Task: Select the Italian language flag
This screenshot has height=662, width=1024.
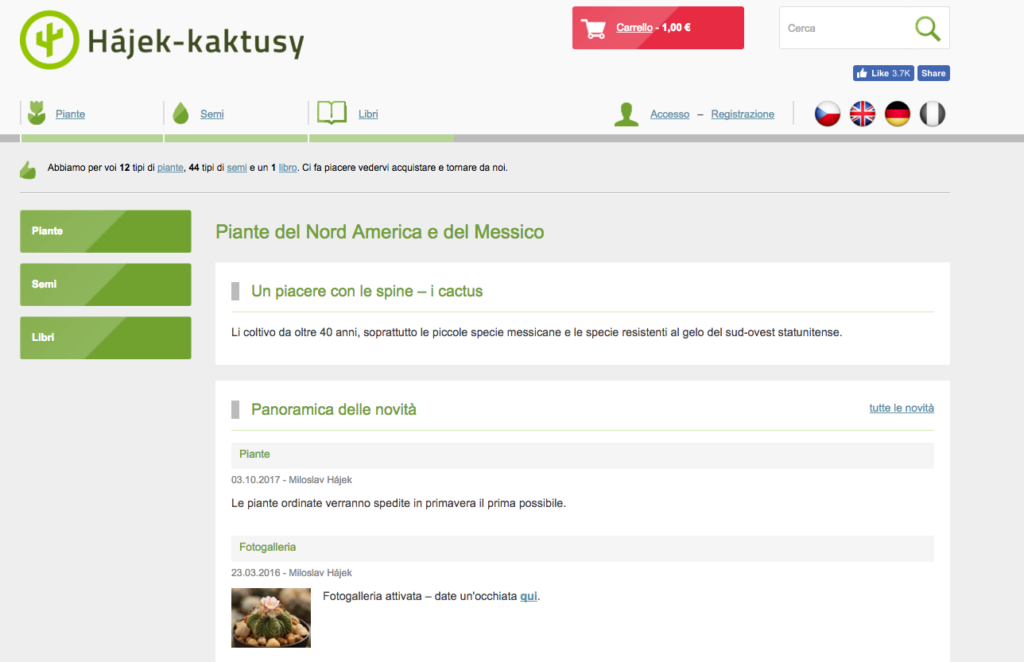Action: click(x=933, y=114)
